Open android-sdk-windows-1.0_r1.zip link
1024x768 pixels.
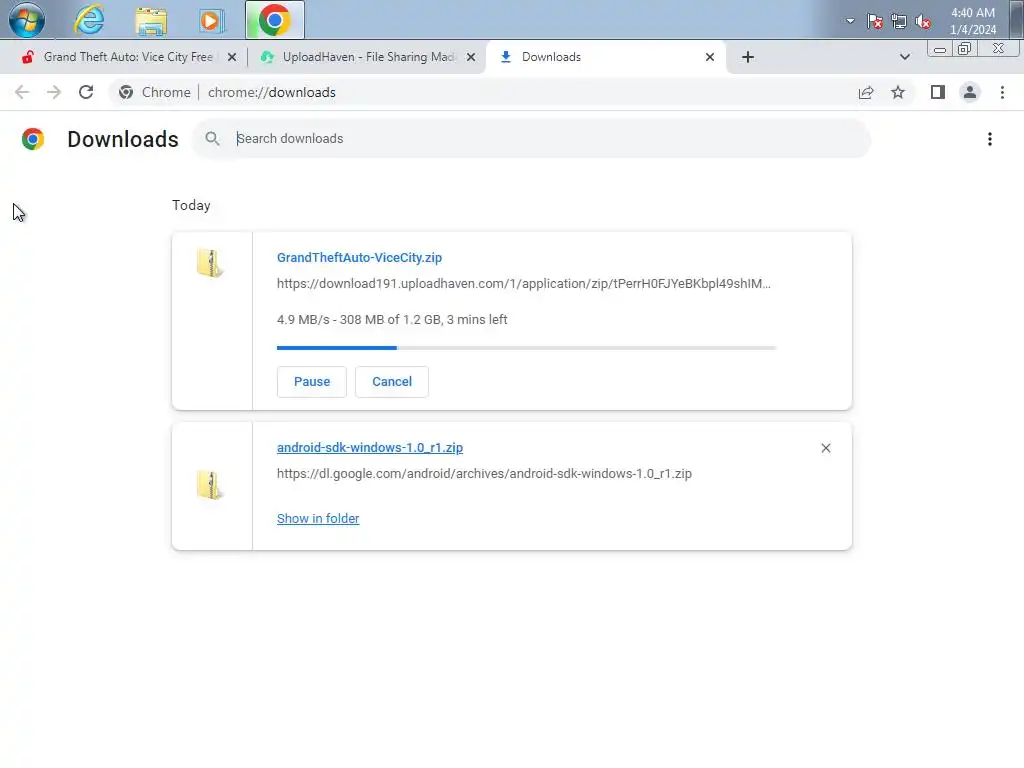tap(370, 447)
